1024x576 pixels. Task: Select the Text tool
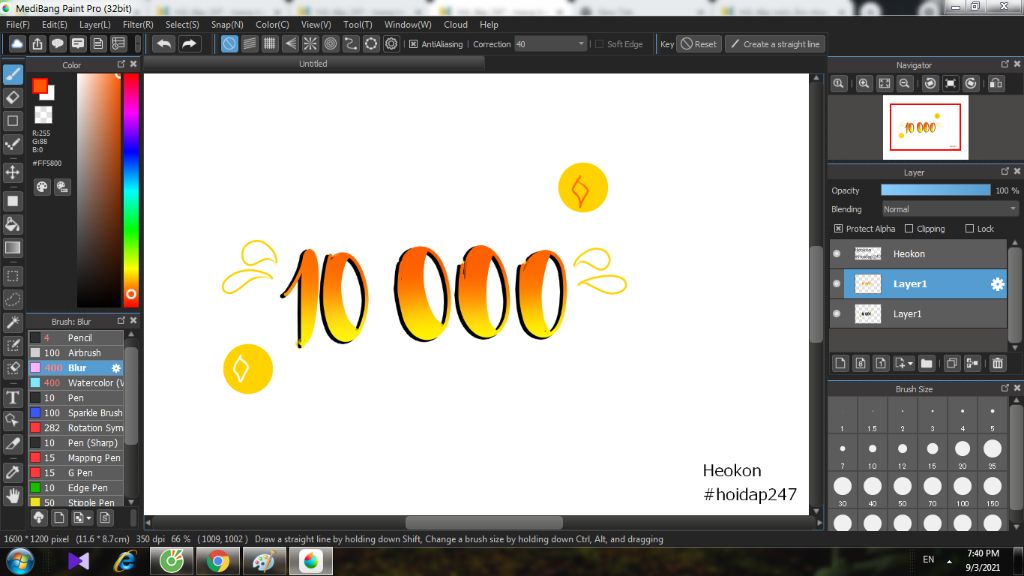pyautogui.click(x=12, y=398)
